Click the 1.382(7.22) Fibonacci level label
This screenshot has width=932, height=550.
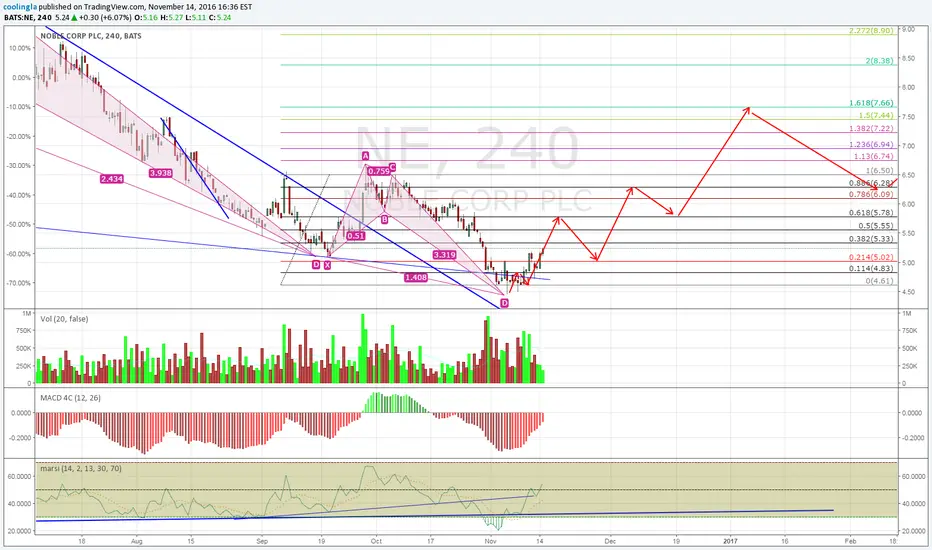(871, 128)
